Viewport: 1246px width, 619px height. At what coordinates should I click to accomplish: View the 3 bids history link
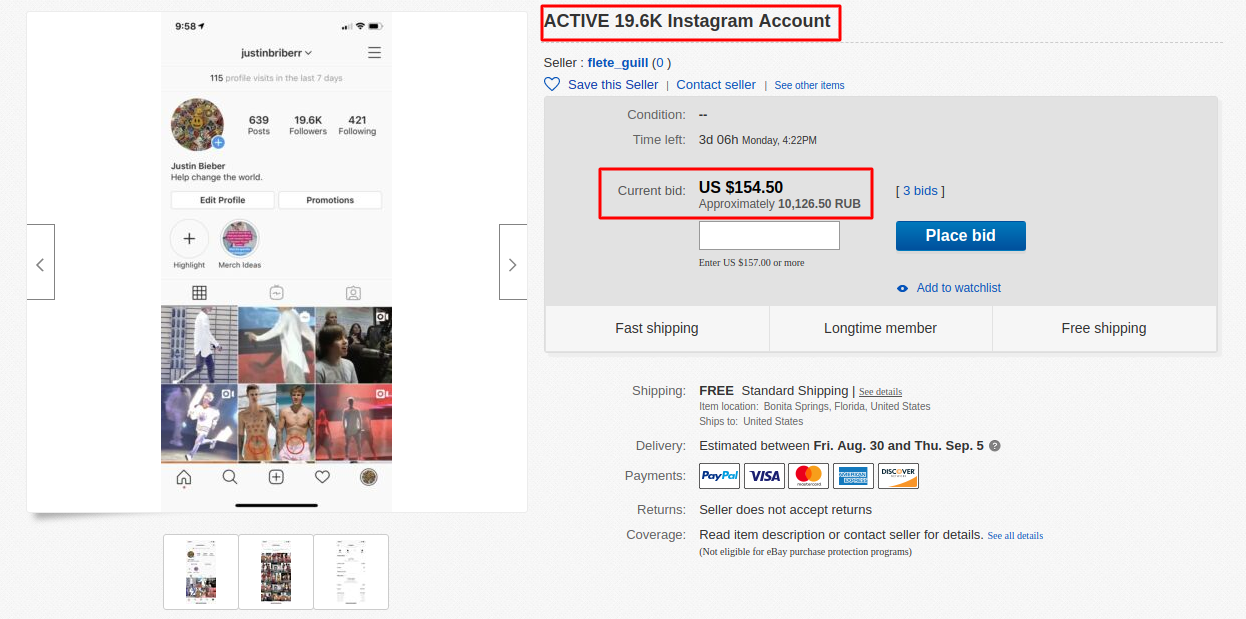(x=920, y=190)
